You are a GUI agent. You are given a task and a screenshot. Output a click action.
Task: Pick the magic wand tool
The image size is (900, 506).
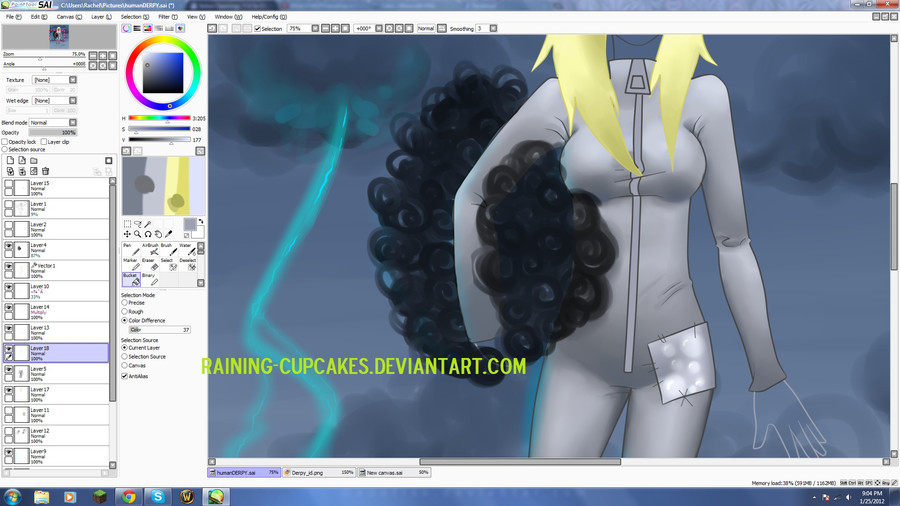point(148,224)
